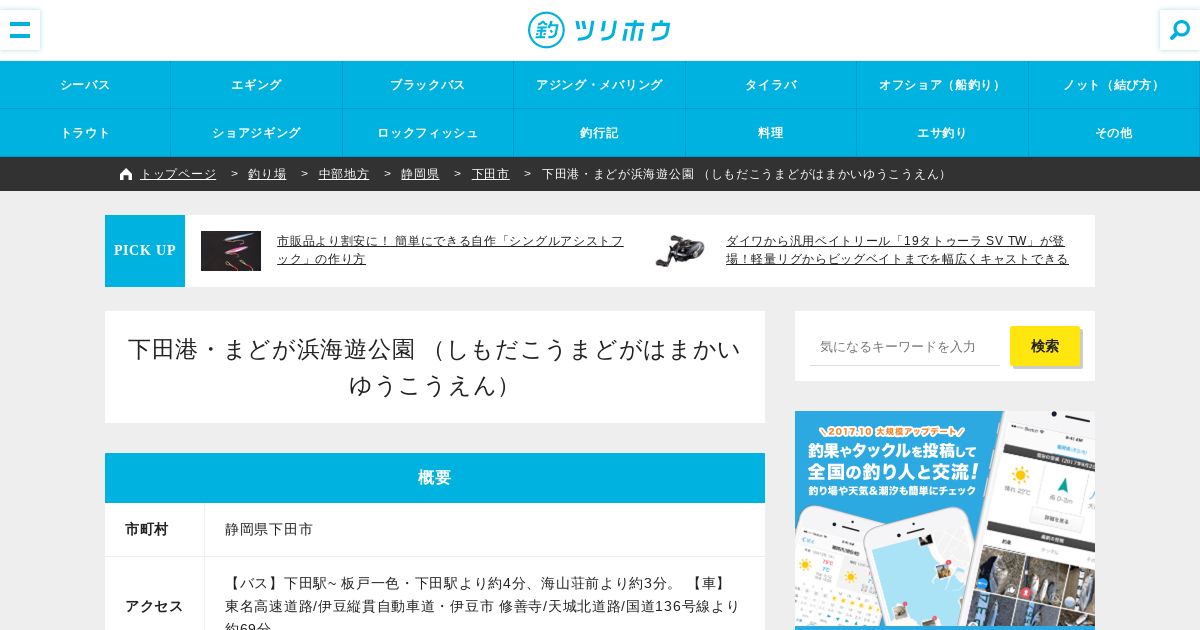The width and height of the screenshot is (1200, 630).
Task: Focus the keyword search input field
Action: (x=905, y=346)
